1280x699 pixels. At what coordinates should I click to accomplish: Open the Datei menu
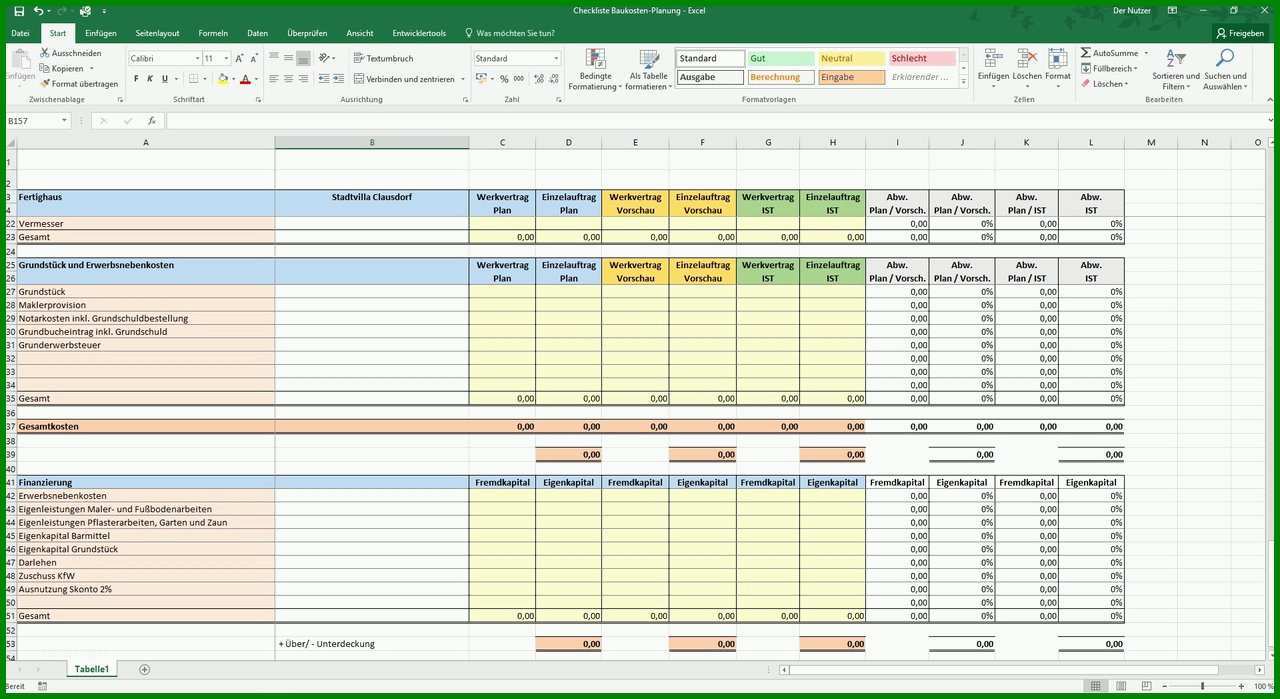pos(20,33)
